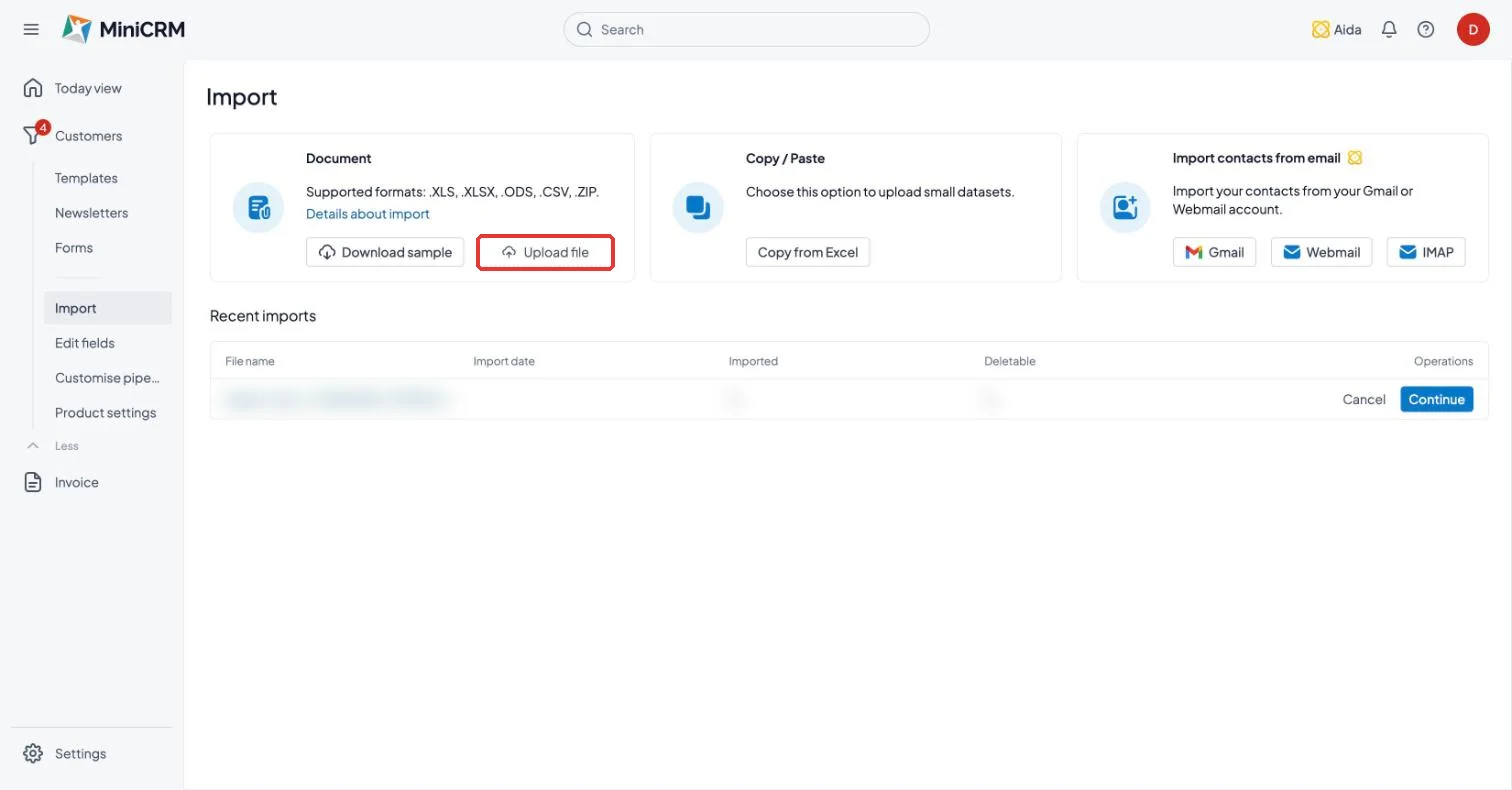Click the search magnifier icon
Viewport: 1512px width, 790px height.
585,30
